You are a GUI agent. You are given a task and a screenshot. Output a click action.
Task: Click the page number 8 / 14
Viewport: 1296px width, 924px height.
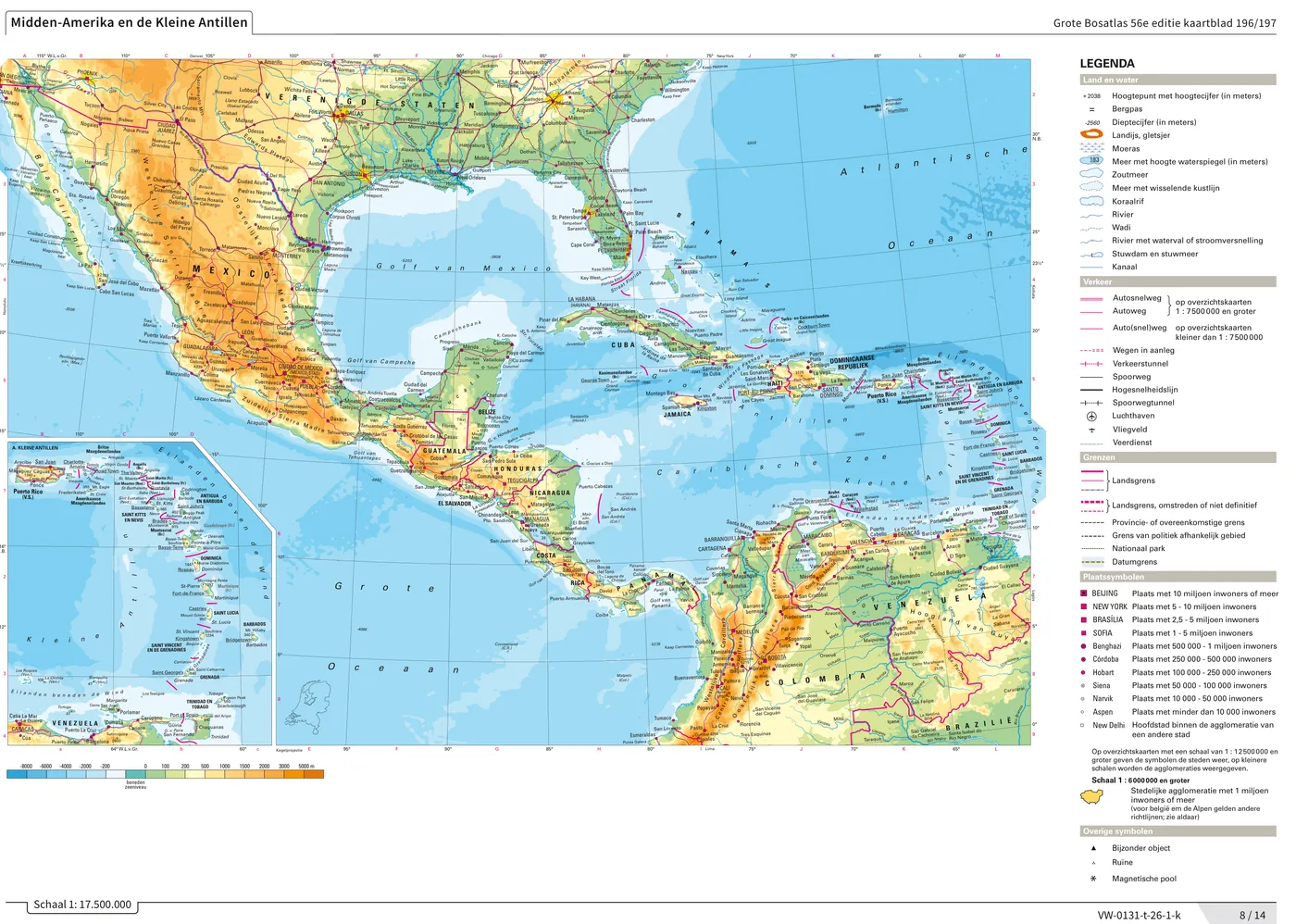[x=1252, y=916]
